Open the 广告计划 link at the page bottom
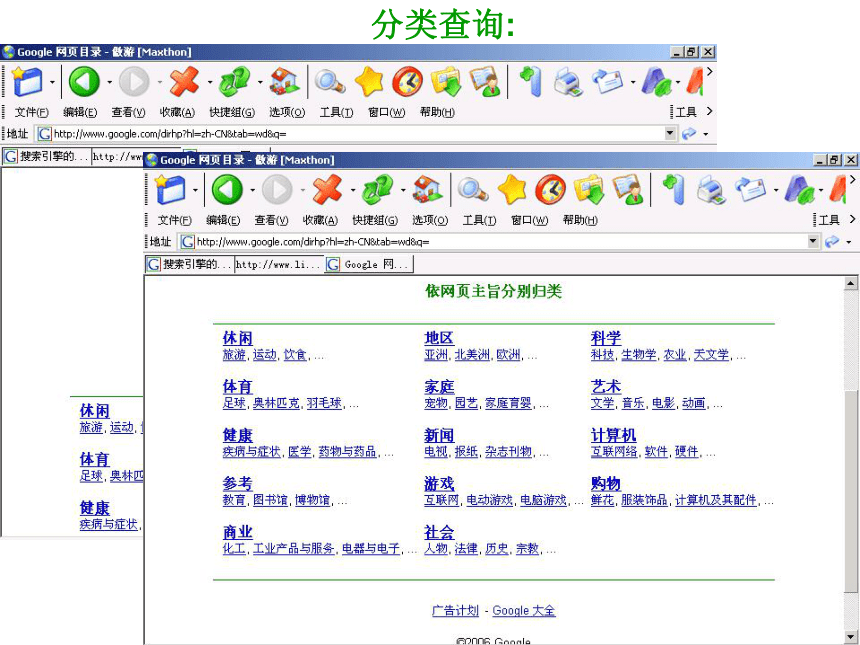860x645 pixels. point(455,610)
